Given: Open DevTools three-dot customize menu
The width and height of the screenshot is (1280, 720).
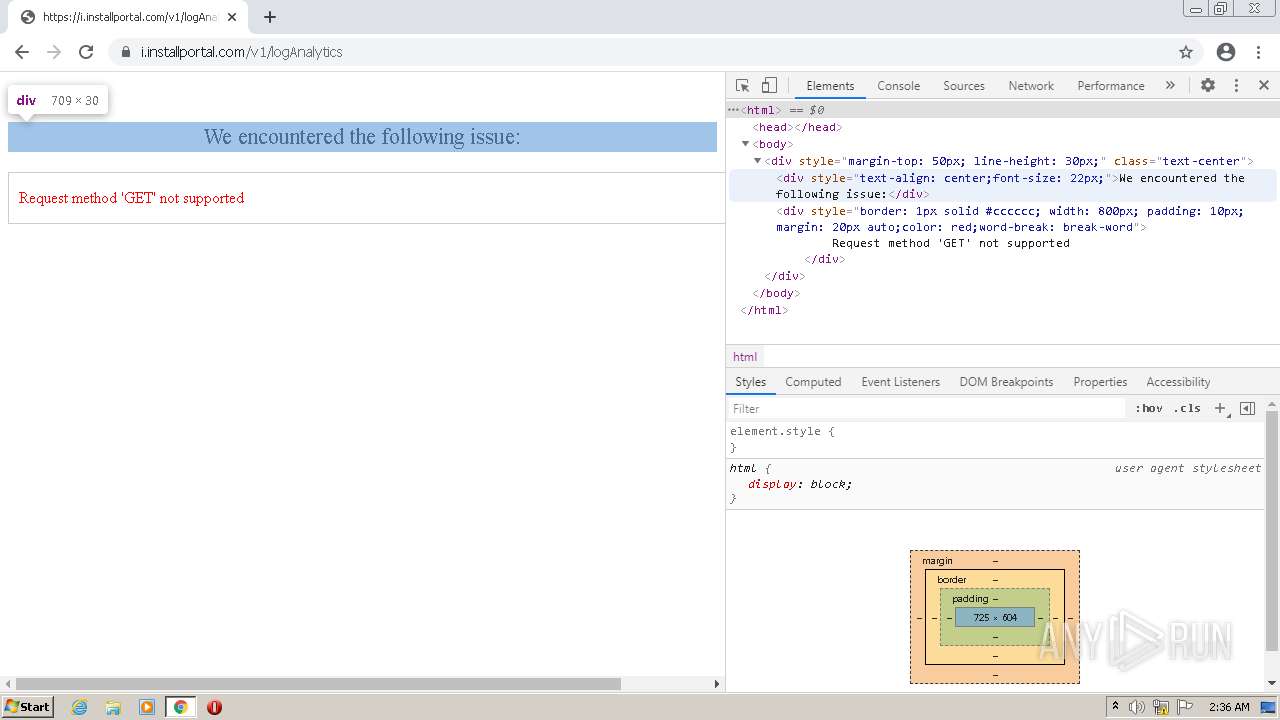Looking at the screenshot, I should 1236,86.
